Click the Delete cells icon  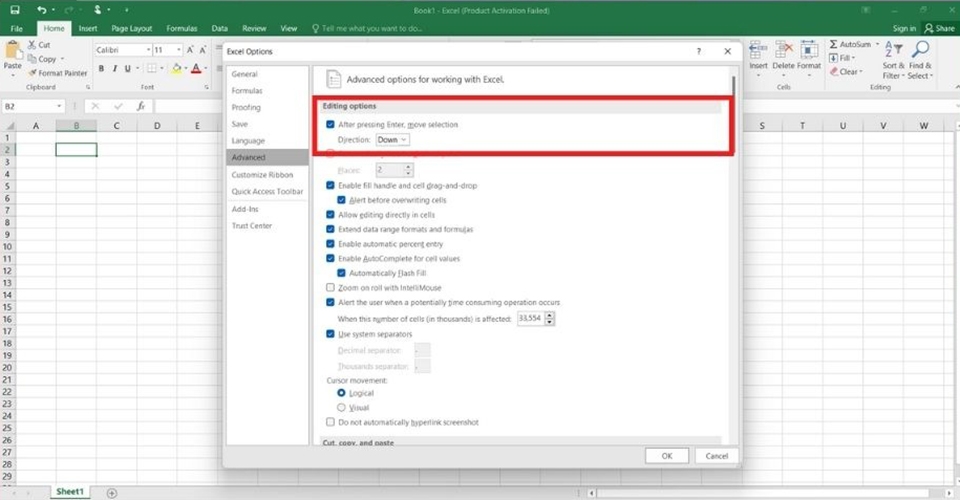(x=784, y=50)
